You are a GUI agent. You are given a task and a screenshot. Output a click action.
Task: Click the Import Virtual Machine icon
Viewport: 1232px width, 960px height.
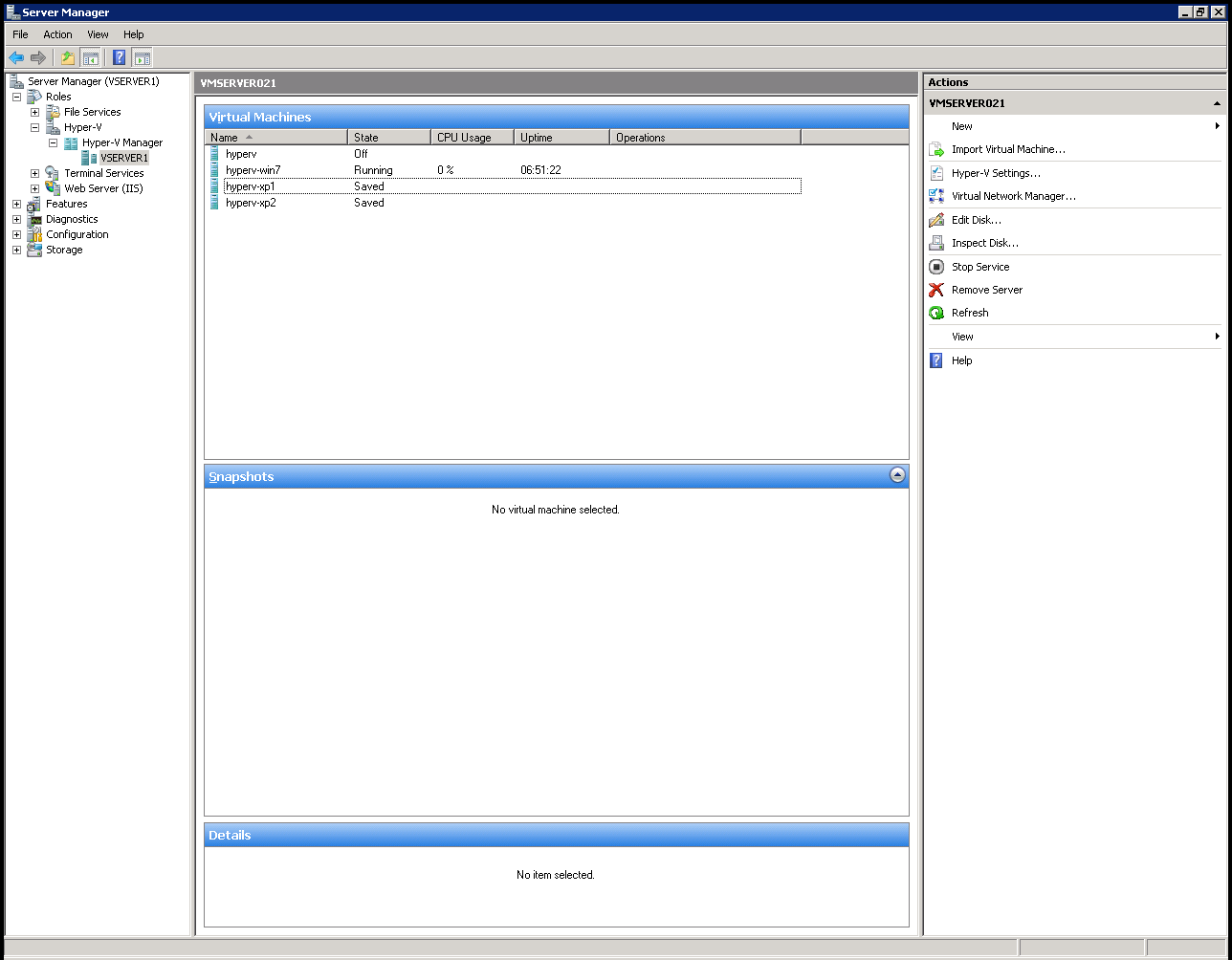point(936,149)
